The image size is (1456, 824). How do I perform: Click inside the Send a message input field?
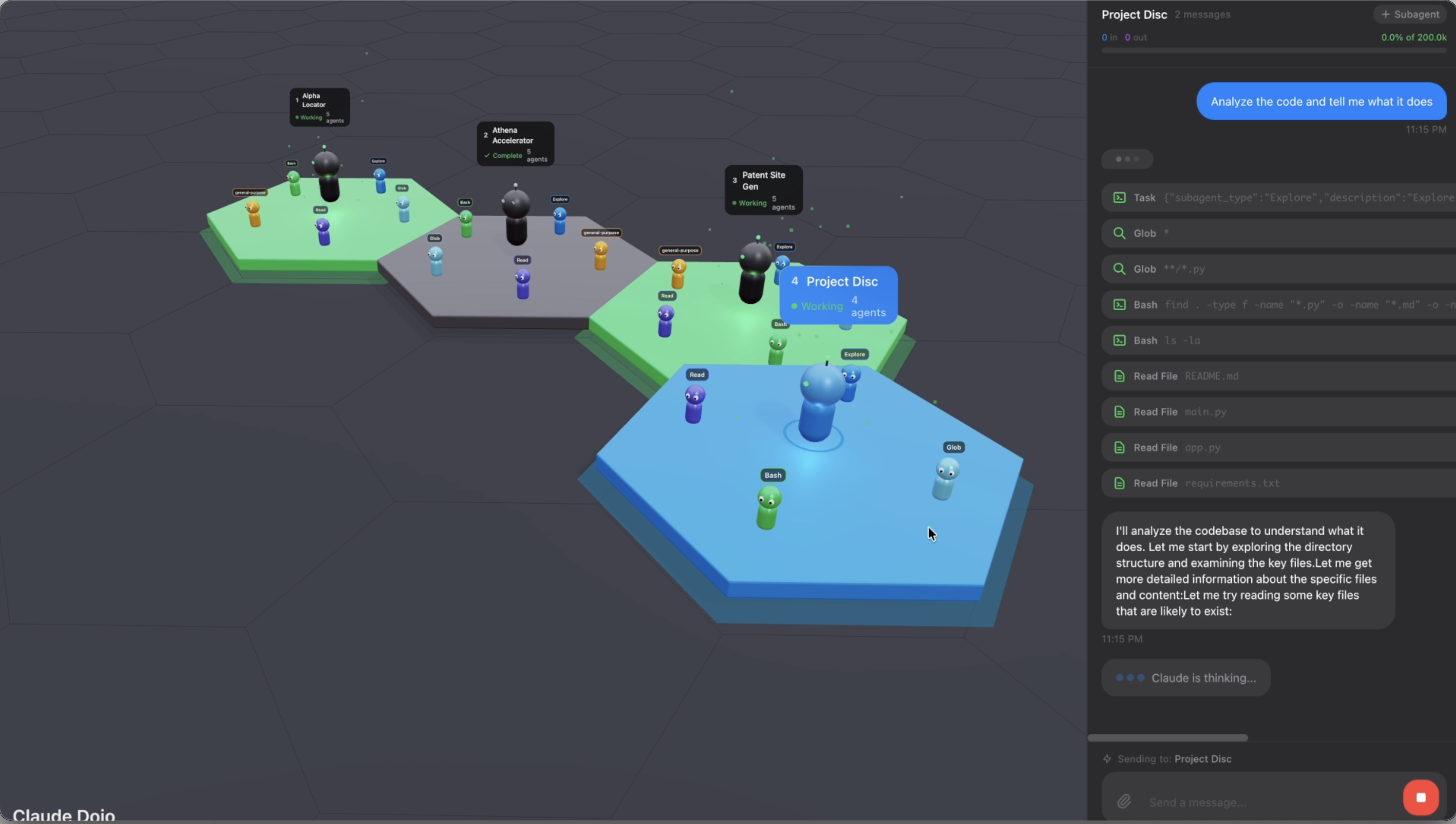1216,802
